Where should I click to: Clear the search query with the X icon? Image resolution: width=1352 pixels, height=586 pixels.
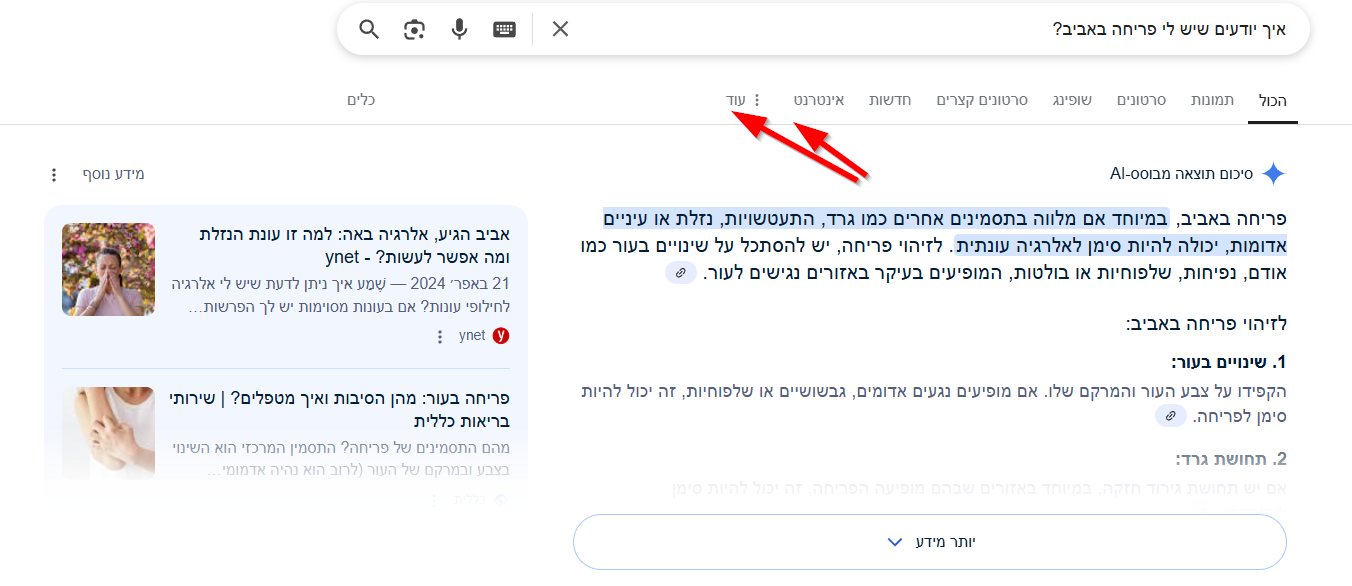559,29
